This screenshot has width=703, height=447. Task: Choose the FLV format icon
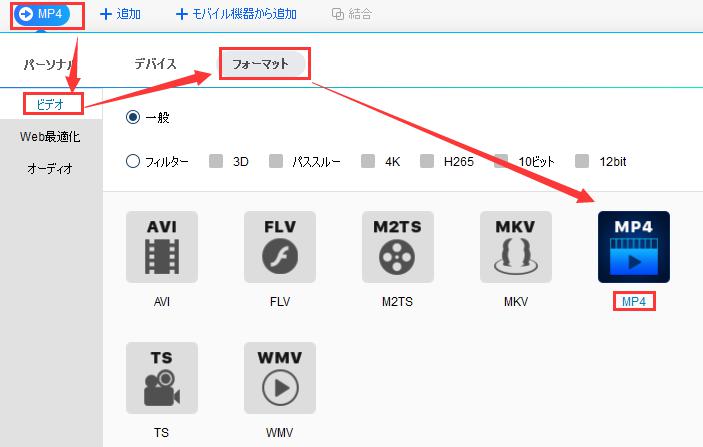[280, 247]
